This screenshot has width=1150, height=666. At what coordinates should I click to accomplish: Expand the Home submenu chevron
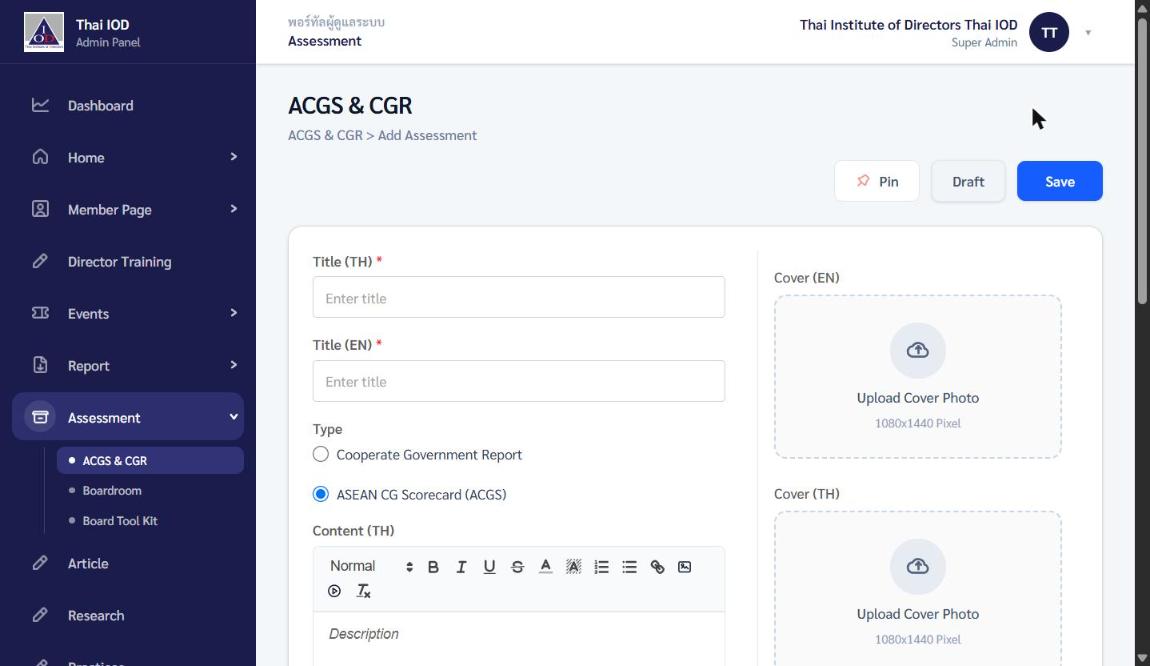233,157
